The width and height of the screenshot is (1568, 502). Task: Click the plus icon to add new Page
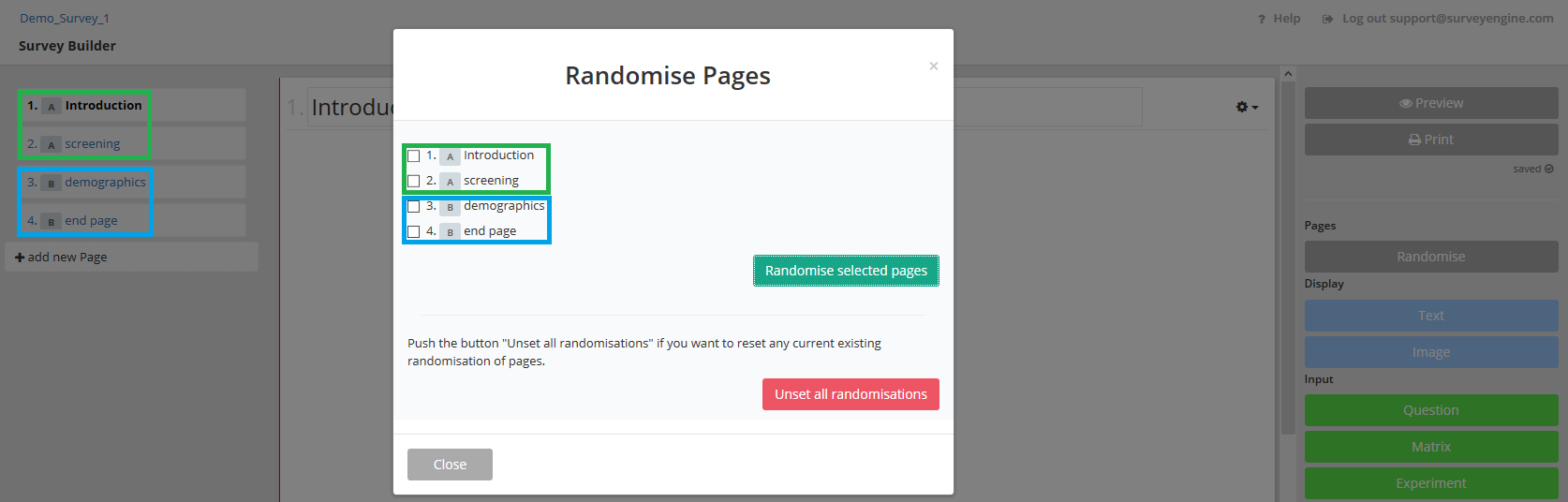pyautogui.click(x=20, y=258)
